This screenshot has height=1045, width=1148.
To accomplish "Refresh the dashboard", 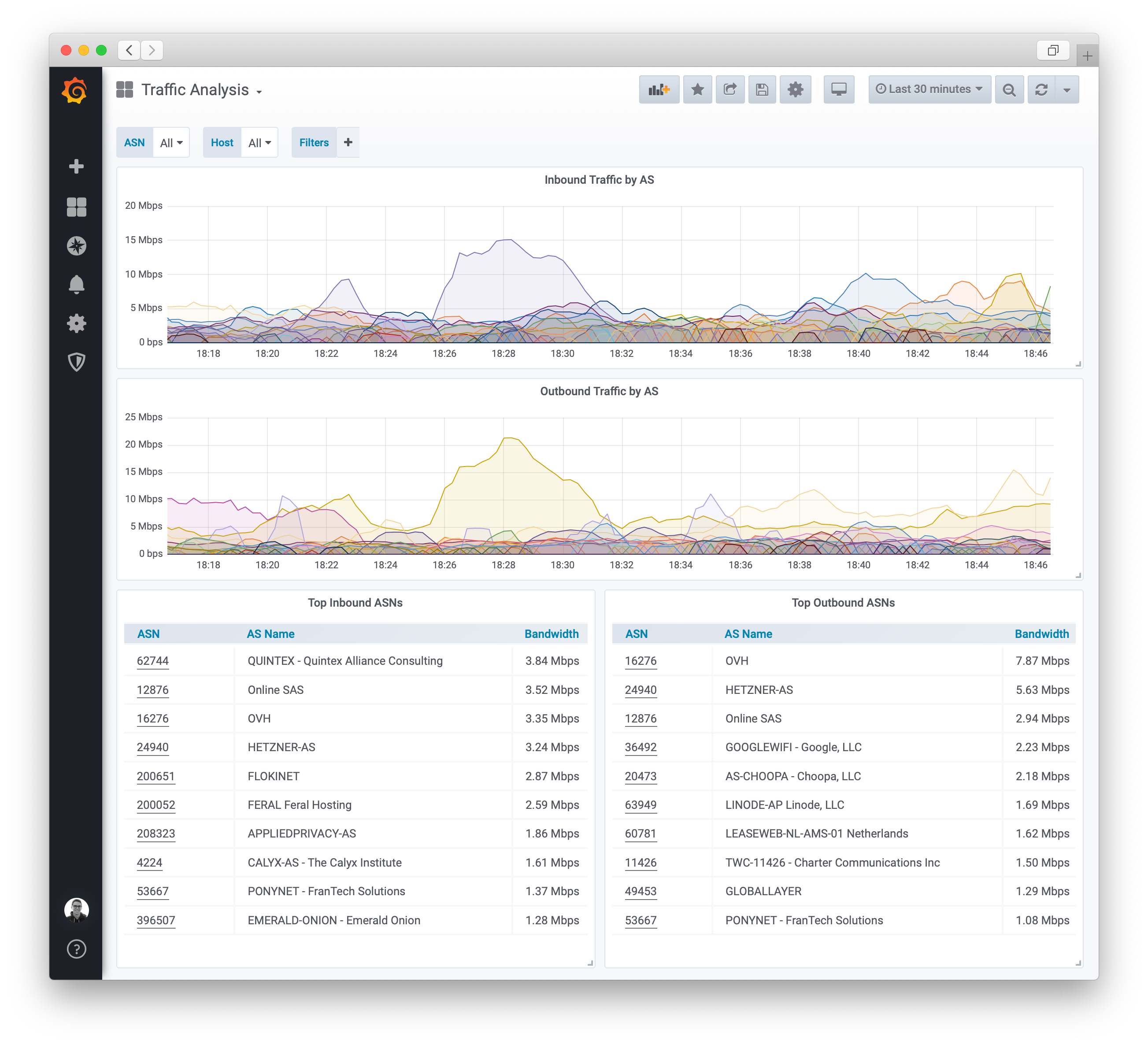I will pos(1041,89).
